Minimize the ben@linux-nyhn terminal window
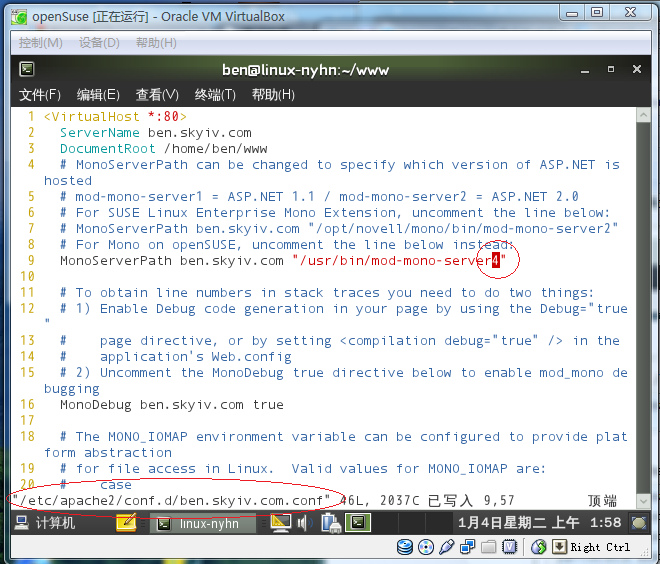 [585, 70]
